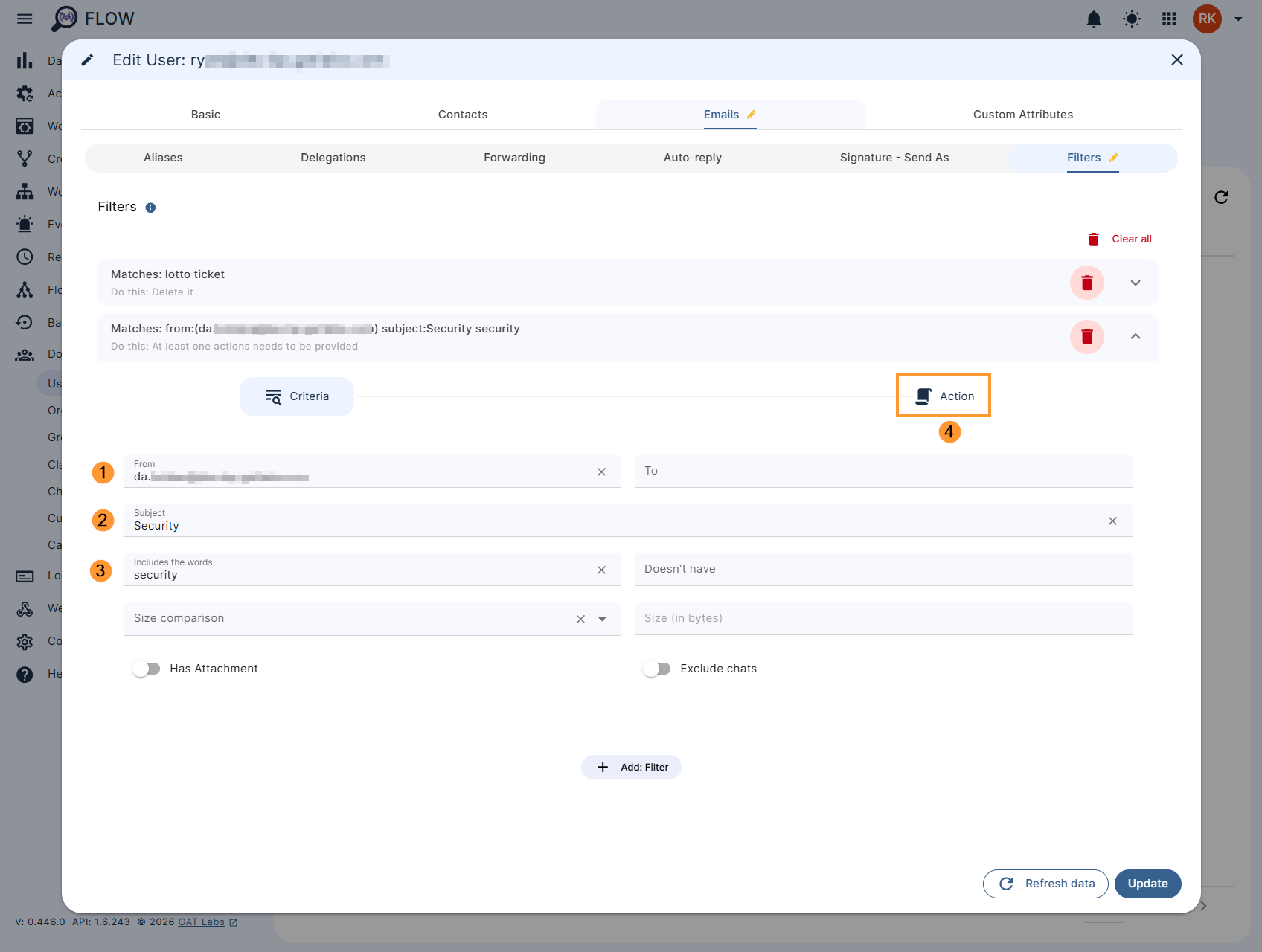The image size is (1262, 952).
Task: Open the settings gear sidebar icon
Action: click(x=25, y=641)
